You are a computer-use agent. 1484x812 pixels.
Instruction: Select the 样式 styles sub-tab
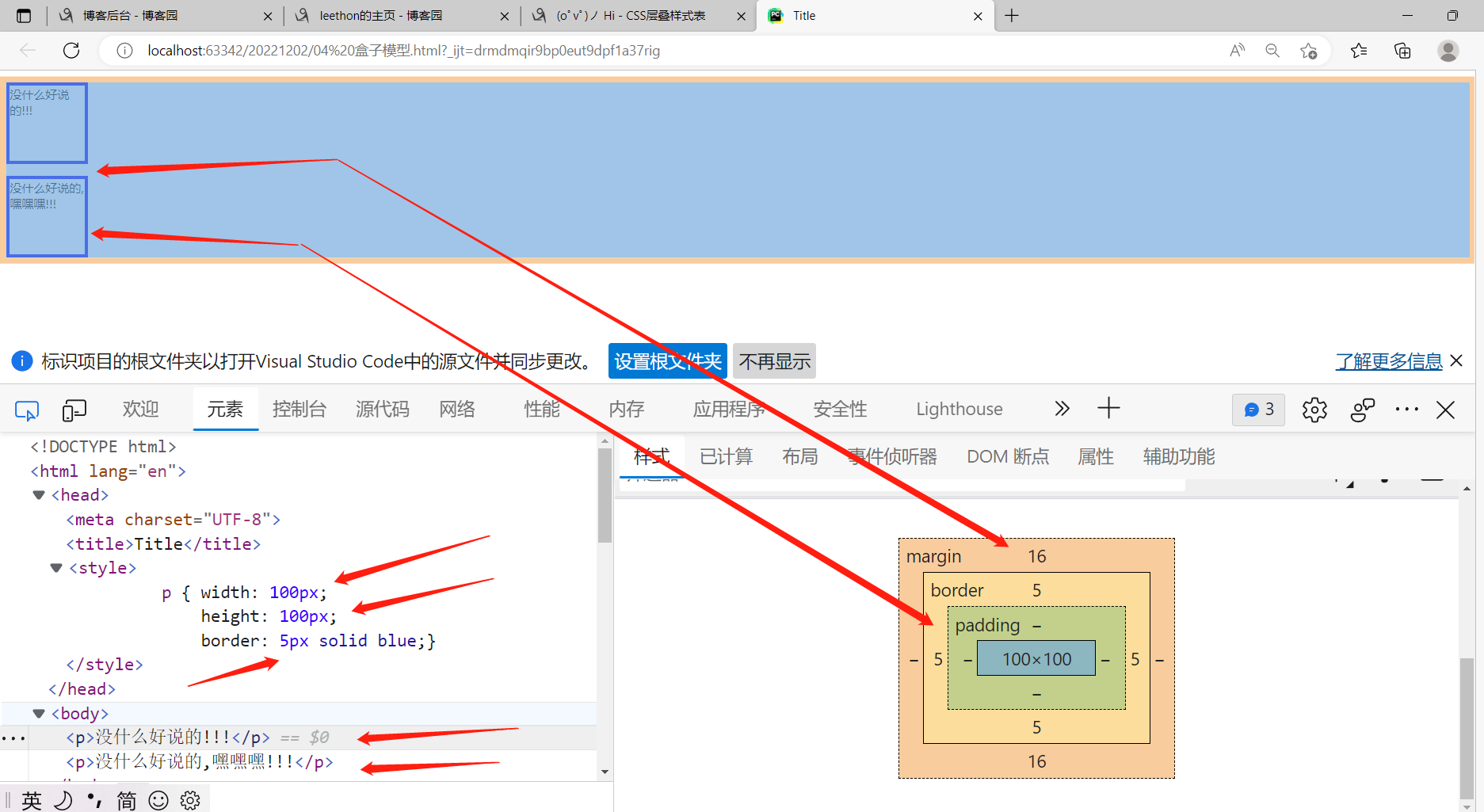point(652,457)
